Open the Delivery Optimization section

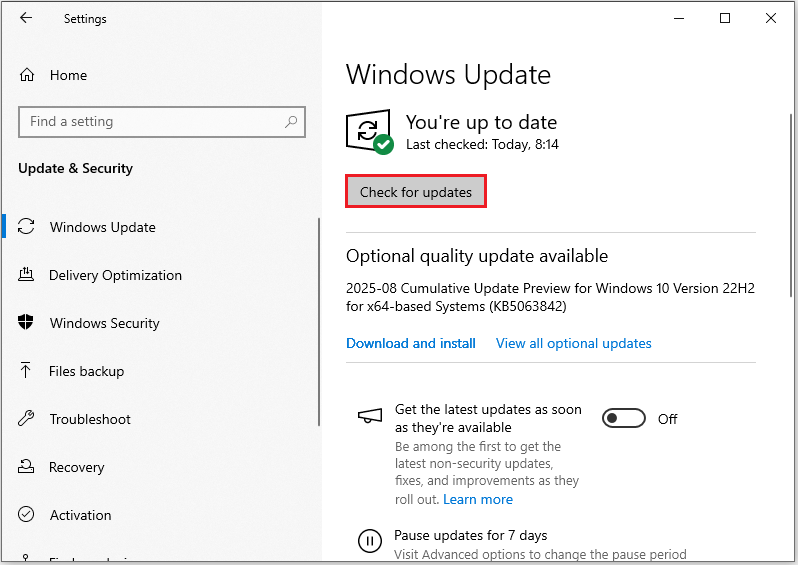(x=115, y=275)
